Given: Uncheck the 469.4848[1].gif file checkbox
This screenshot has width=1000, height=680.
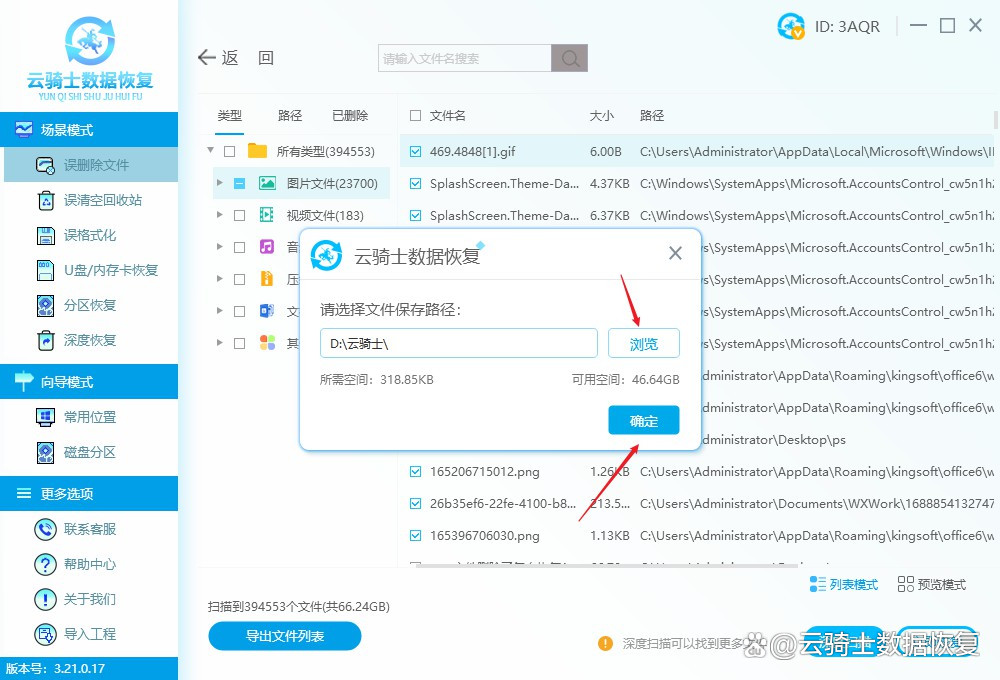Looking at the screenshot, I should point(415,151).
